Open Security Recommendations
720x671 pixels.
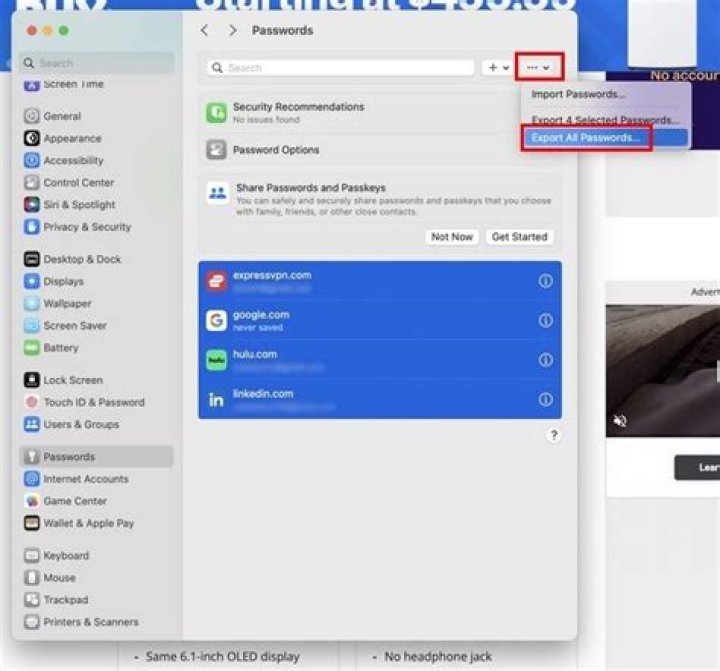coord(380,113)
